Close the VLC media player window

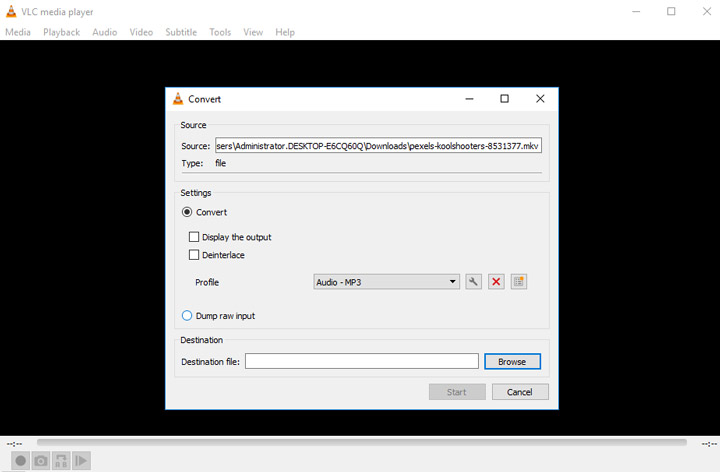707,11
